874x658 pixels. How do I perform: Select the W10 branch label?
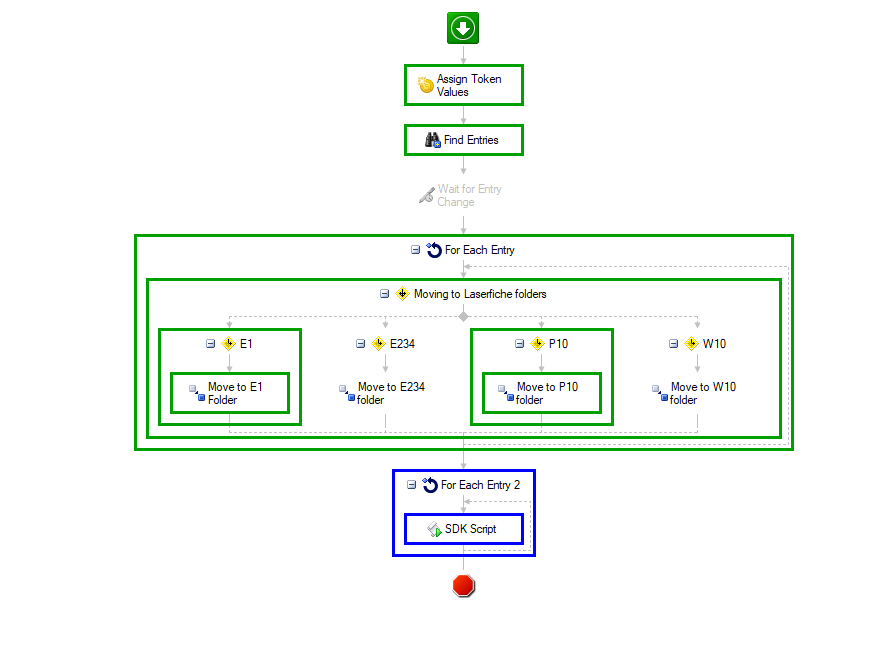tap(714, 343)
